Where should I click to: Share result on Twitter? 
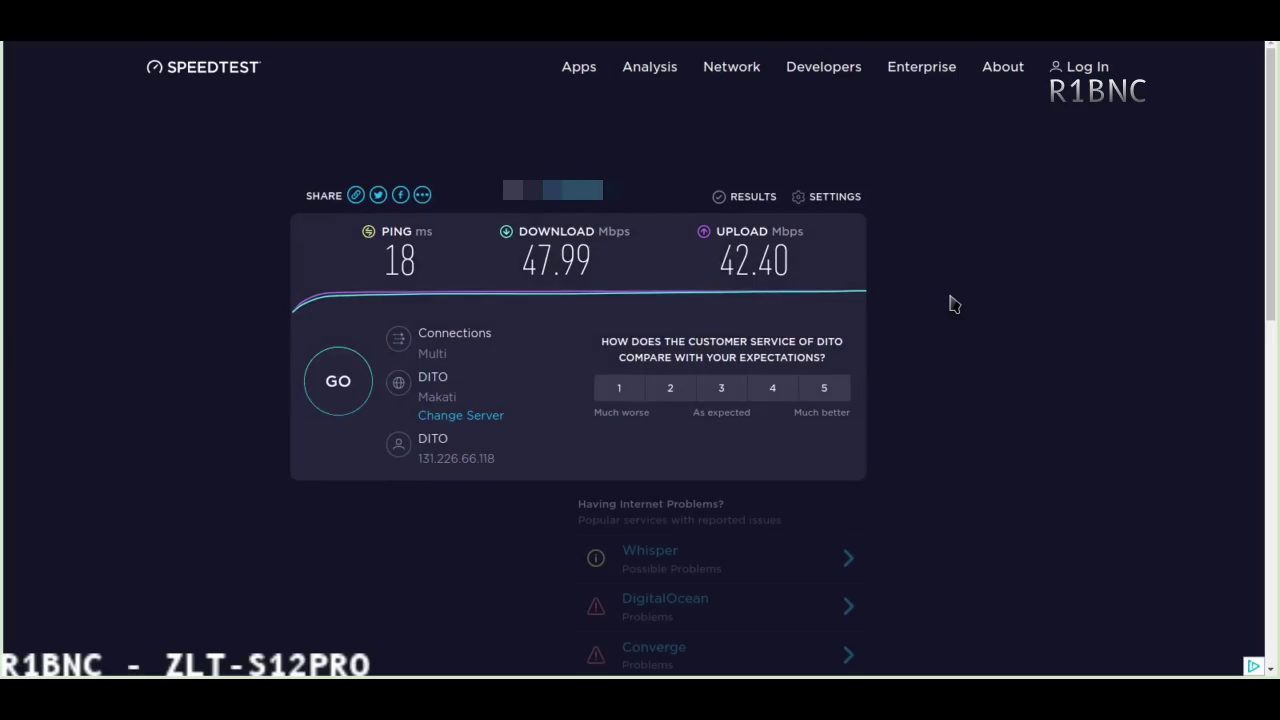[378, 195]
